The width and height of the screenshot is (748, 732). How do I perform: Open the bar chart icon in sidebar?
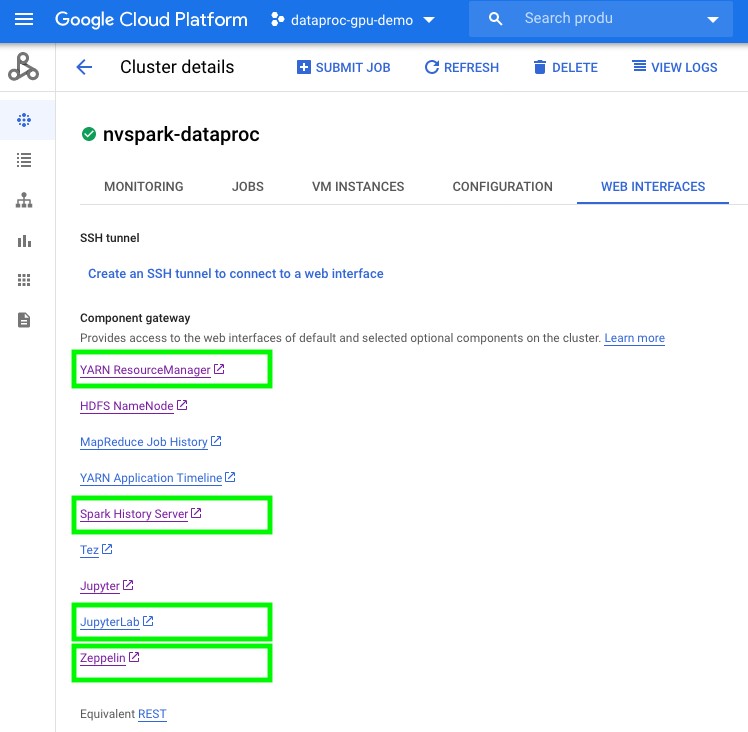24,240
